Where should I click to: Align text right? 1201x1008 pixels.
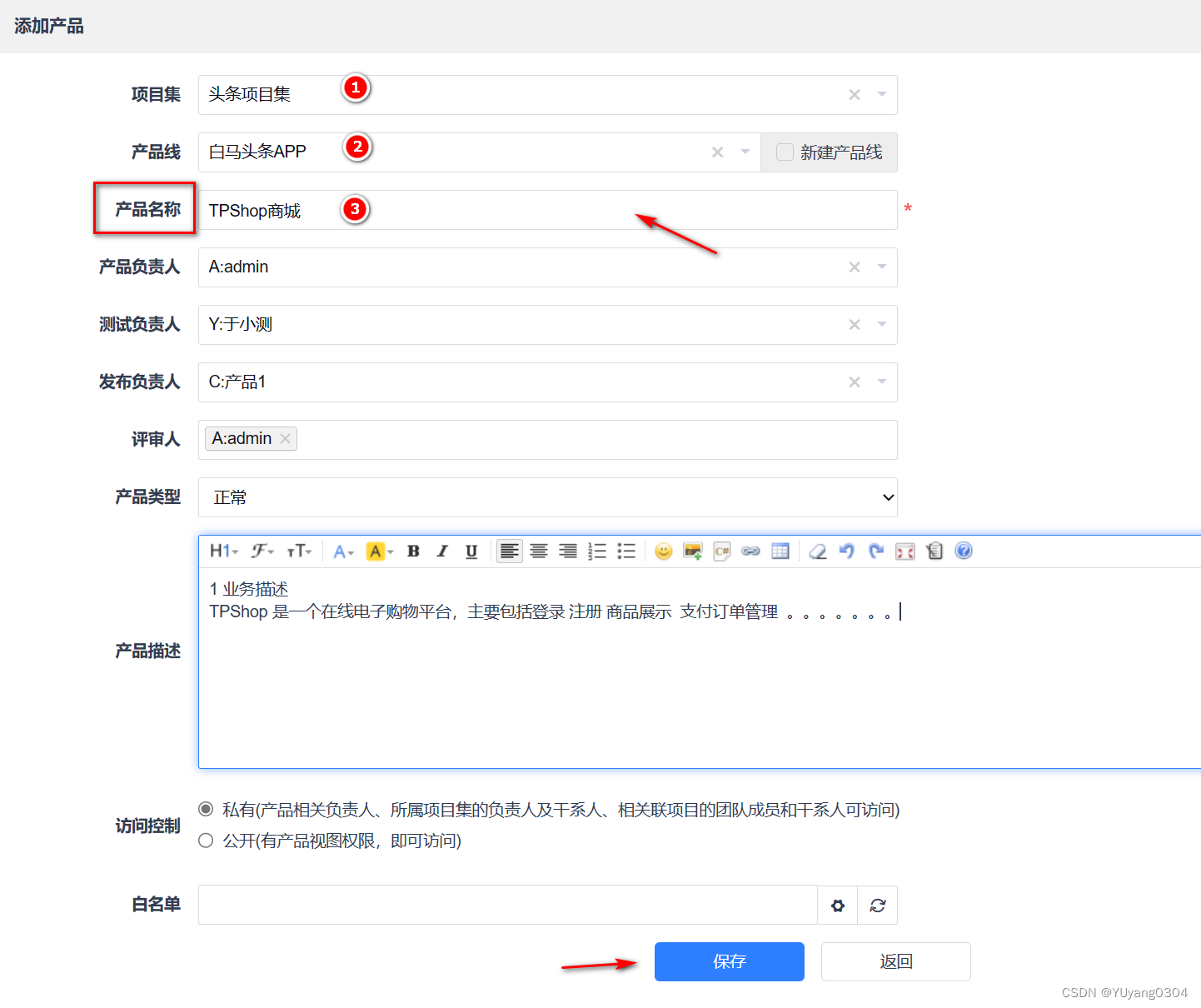coord(568,551)
